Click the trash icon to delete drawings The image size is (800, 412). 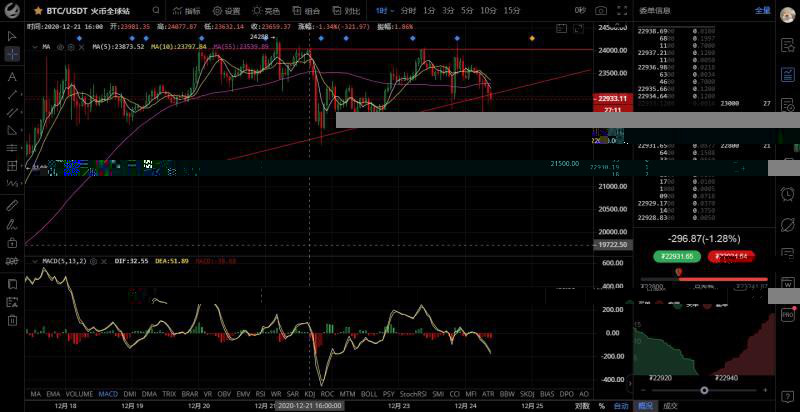[11, 320]
